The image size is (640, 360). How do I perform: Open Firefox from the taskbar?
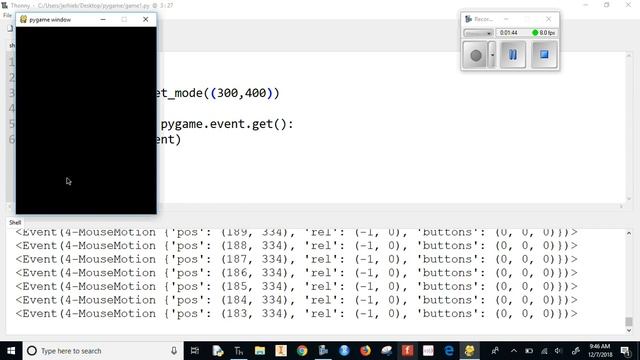pyautogui.click(x=365, y=351)
